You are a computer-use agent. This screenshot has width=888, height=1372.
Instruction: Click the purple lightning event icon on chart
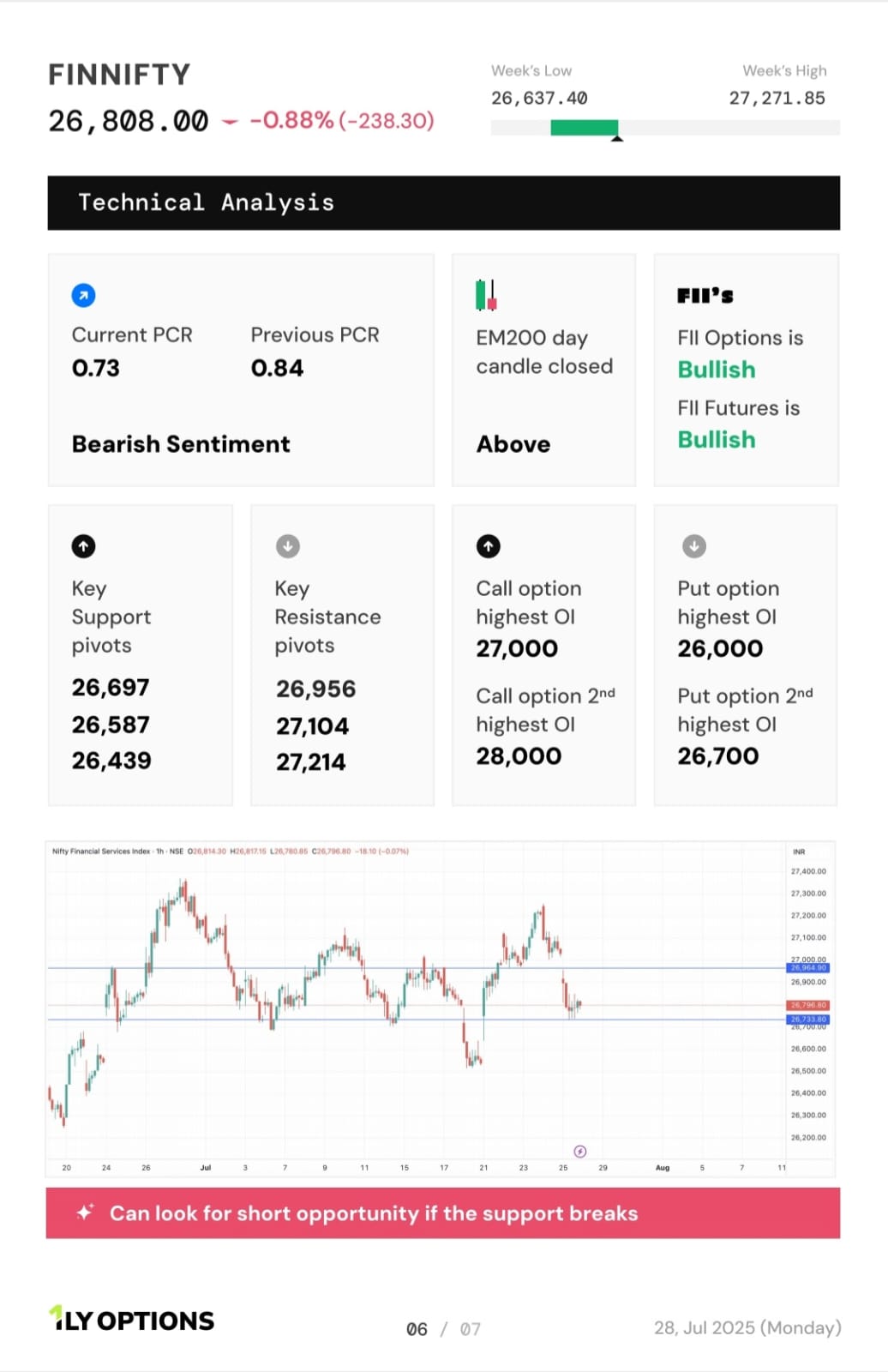point(580,1151)
